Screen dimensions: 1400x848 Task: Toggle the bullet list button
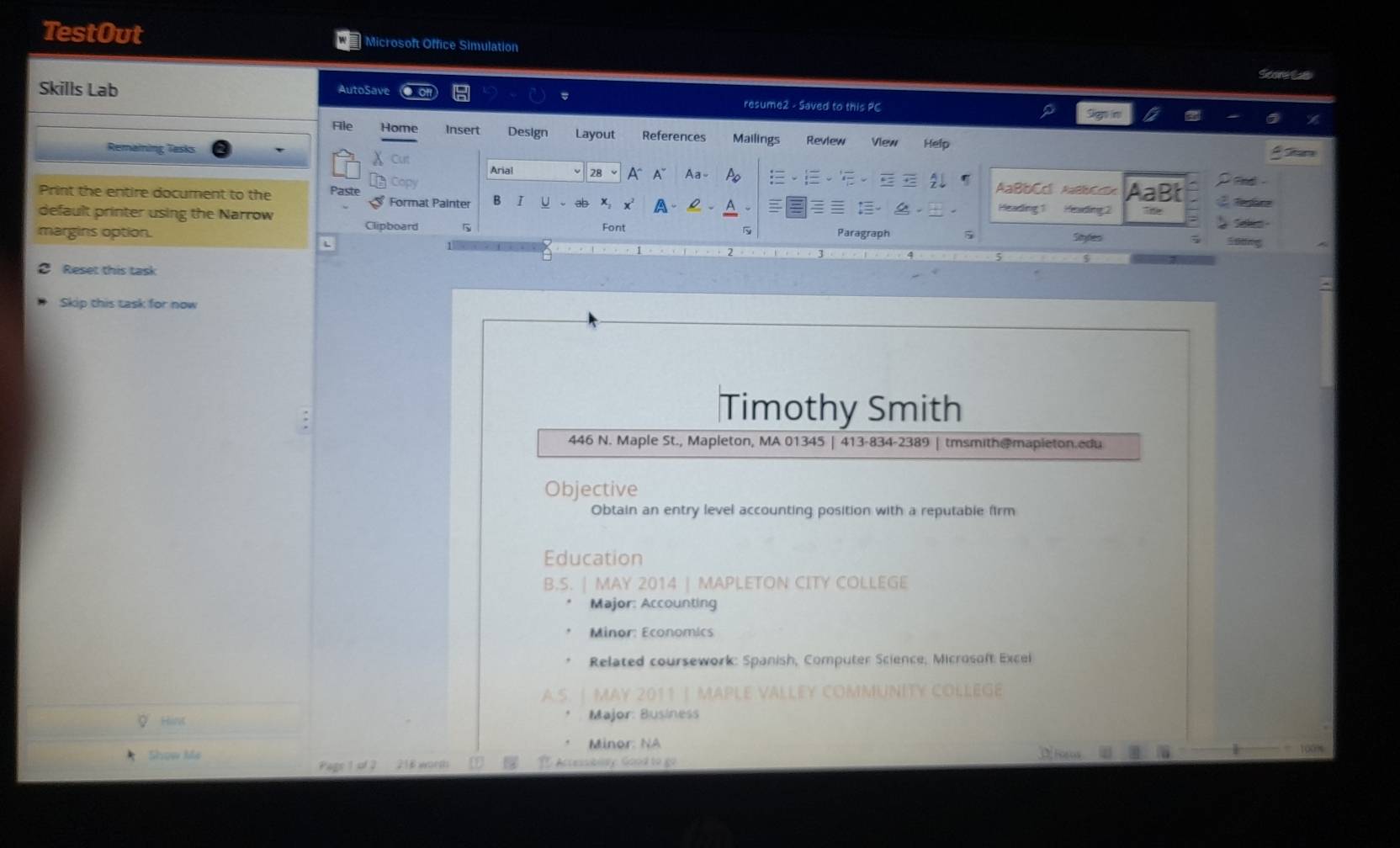(x=777, y=178)
